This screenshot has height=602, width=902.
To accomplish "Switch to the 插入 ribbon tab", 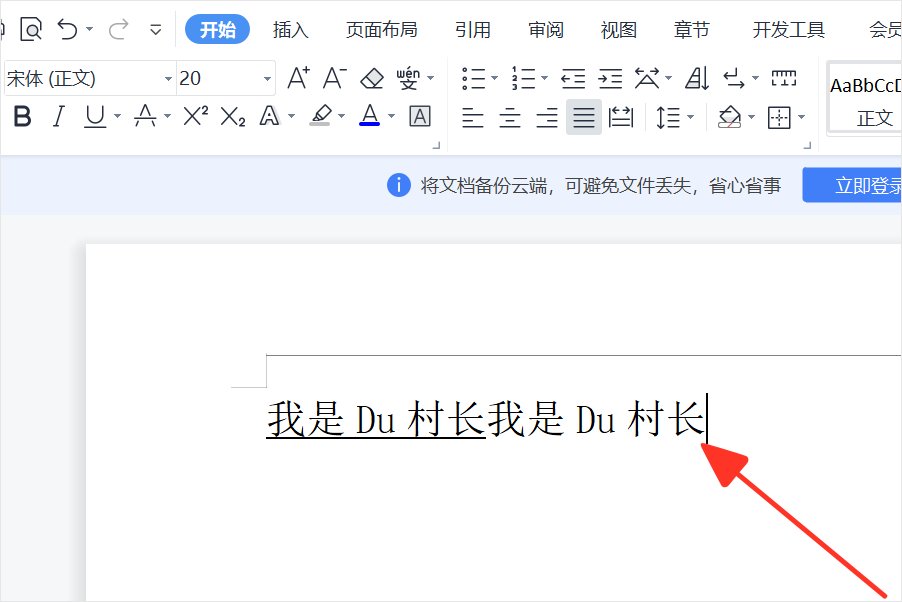I will coord(290,30).
